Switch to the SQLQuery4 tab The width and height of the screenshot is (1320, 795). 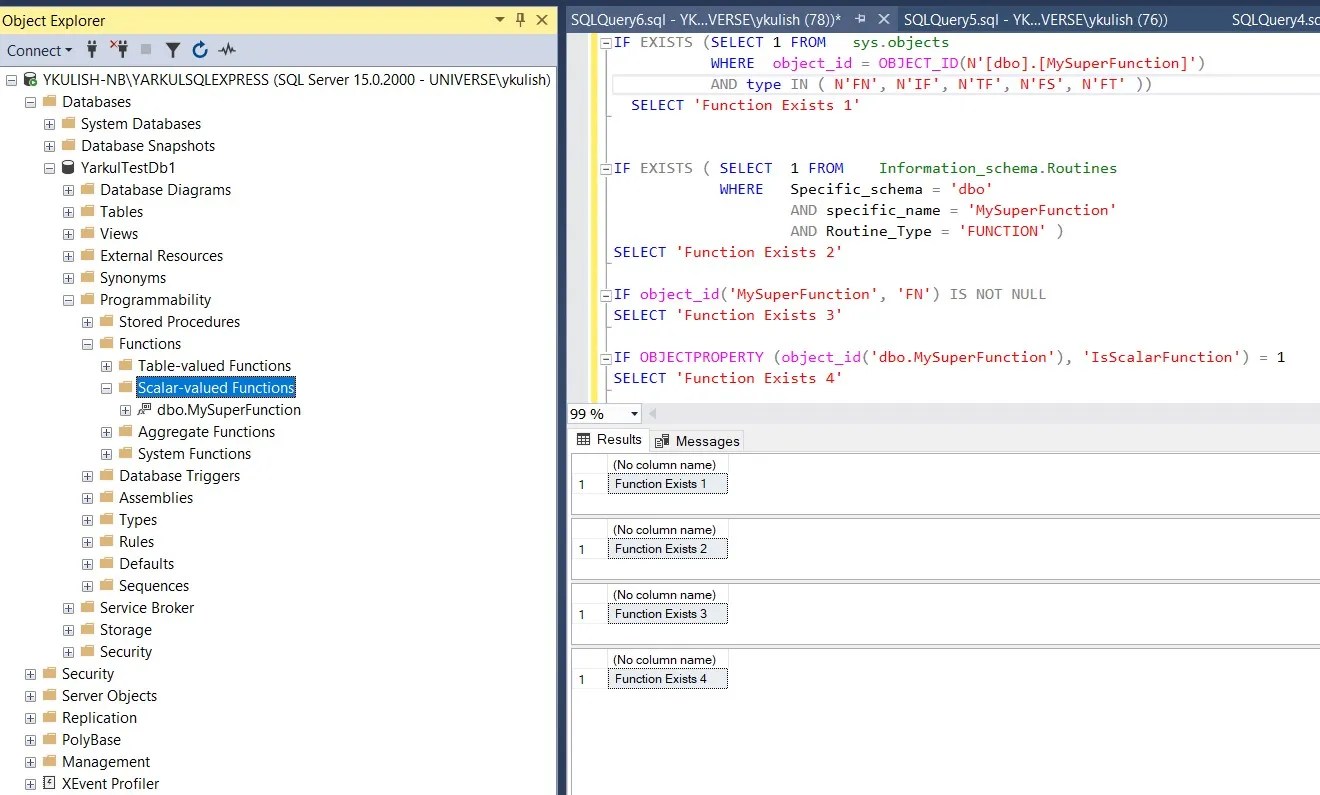1275,19
